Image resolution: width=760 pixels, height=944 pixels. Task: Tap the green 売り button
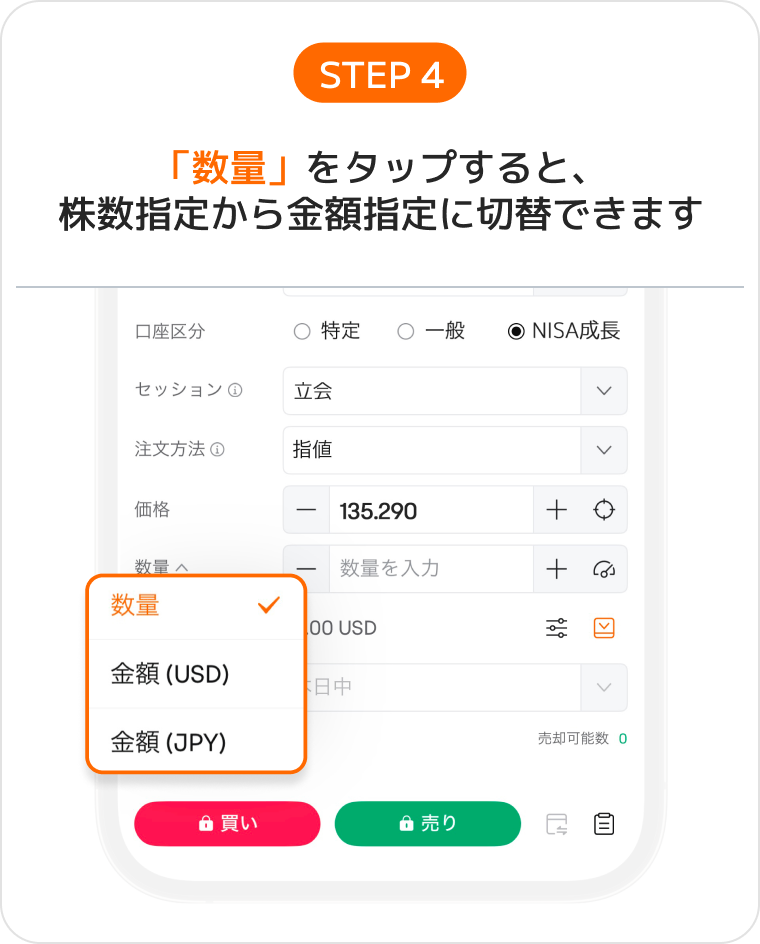(x=428, y=824)
